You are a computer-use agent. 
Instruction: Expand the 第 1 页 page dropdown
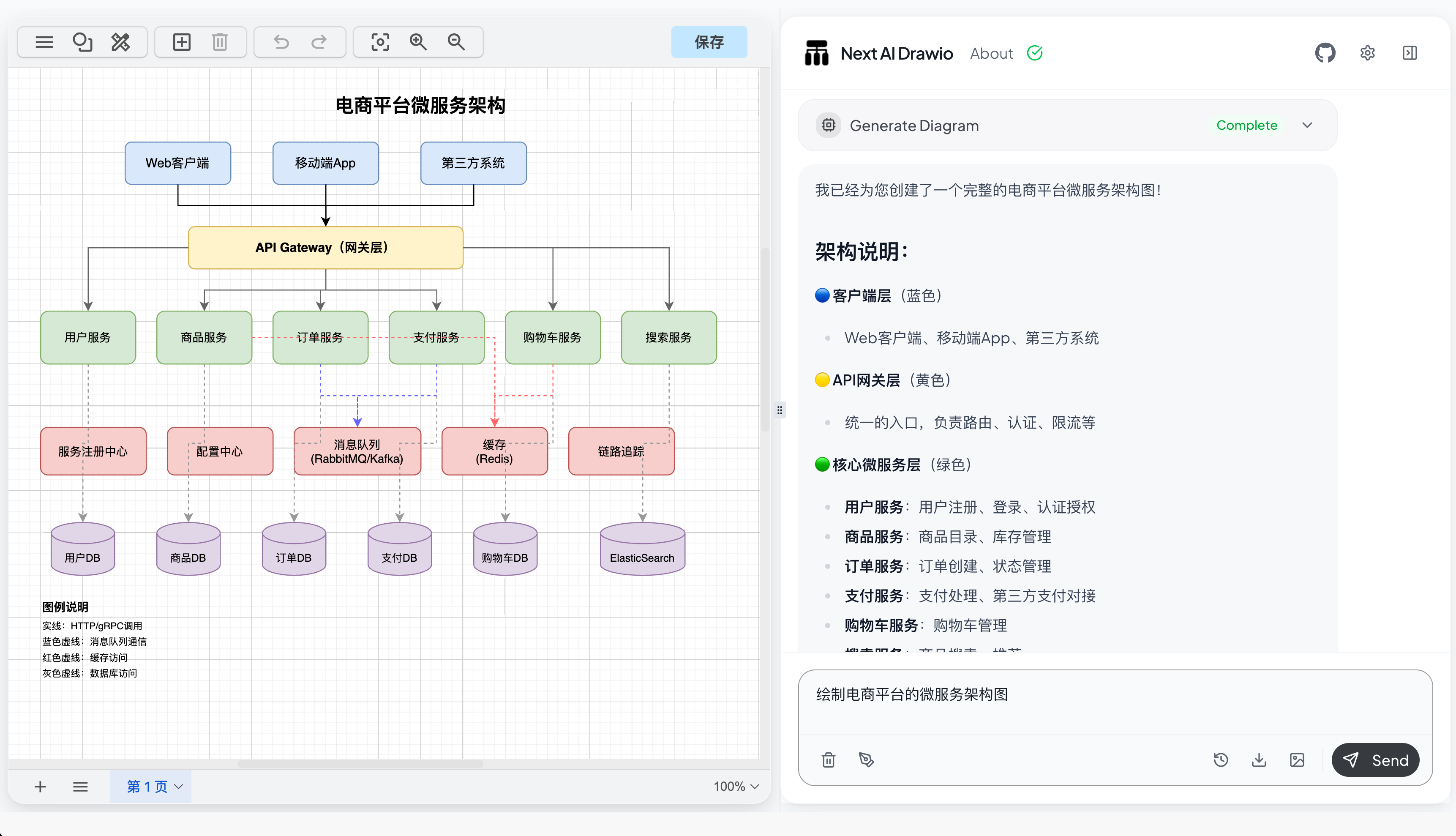point(154,786)
